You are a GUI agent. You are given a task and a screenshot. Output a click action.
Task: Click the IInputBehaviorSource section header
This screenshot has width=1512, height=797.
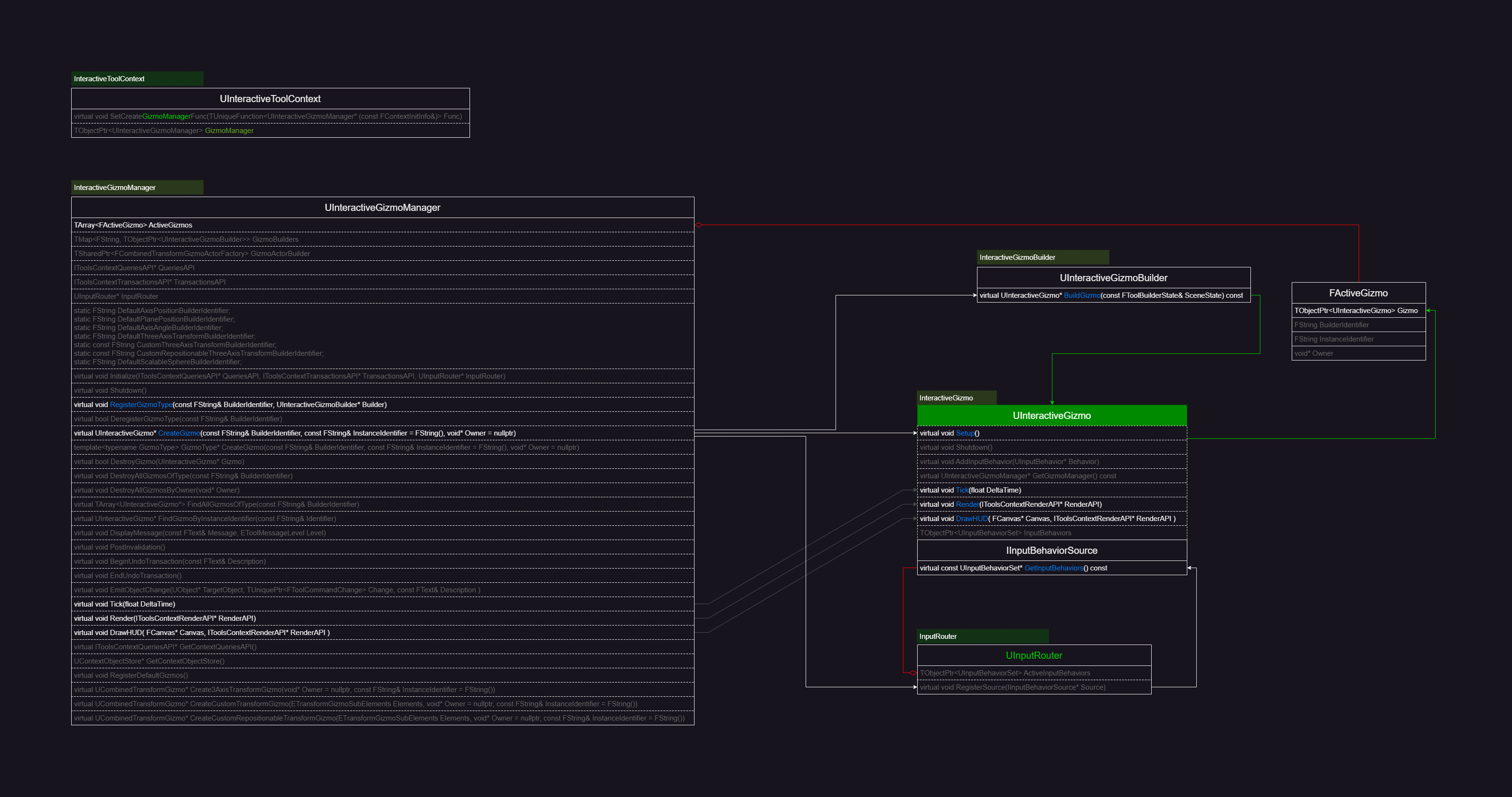(1051, 550)
